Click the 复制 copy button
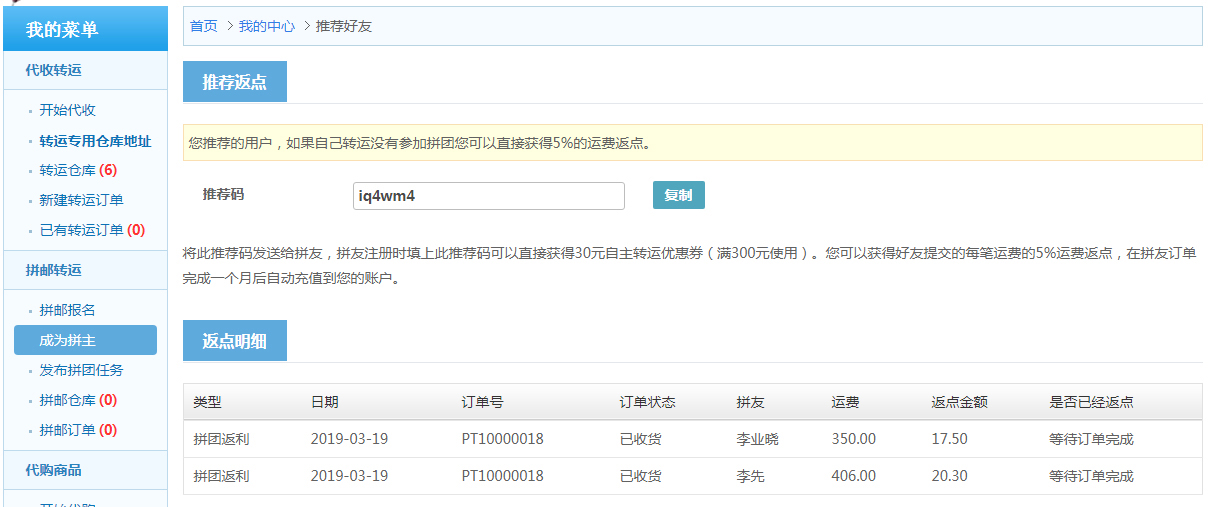Viewport: 1212px width, 507px height. (678, 195)
